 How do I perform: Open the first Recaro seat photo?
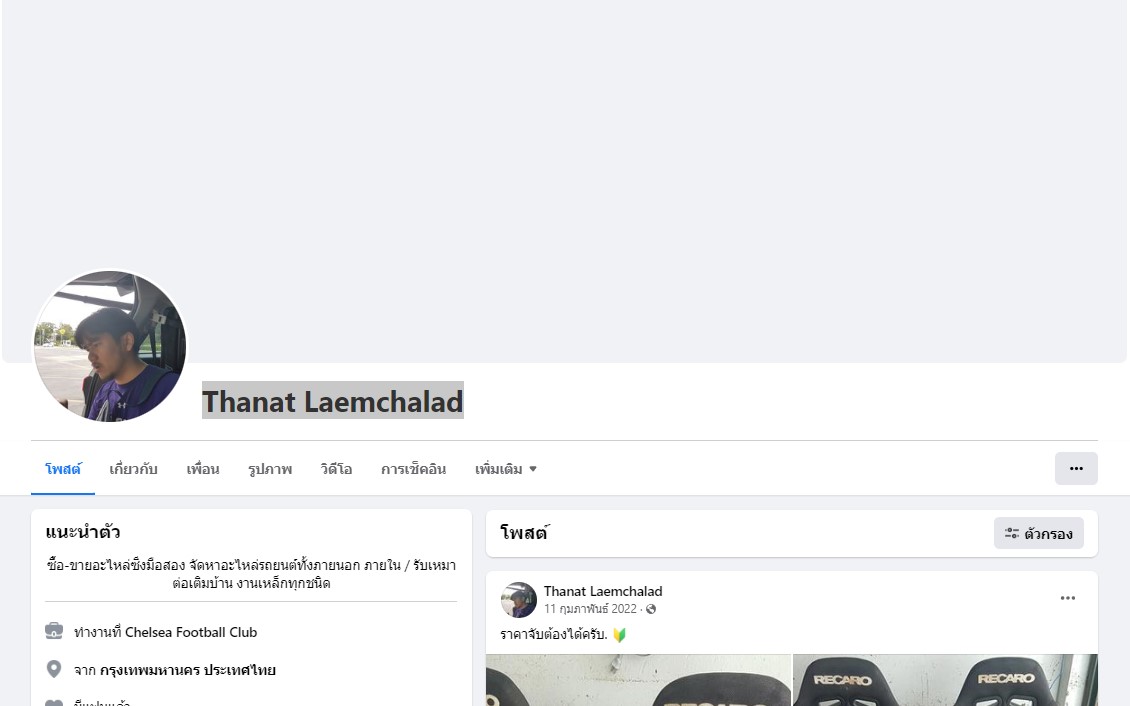tap(639, 680)
